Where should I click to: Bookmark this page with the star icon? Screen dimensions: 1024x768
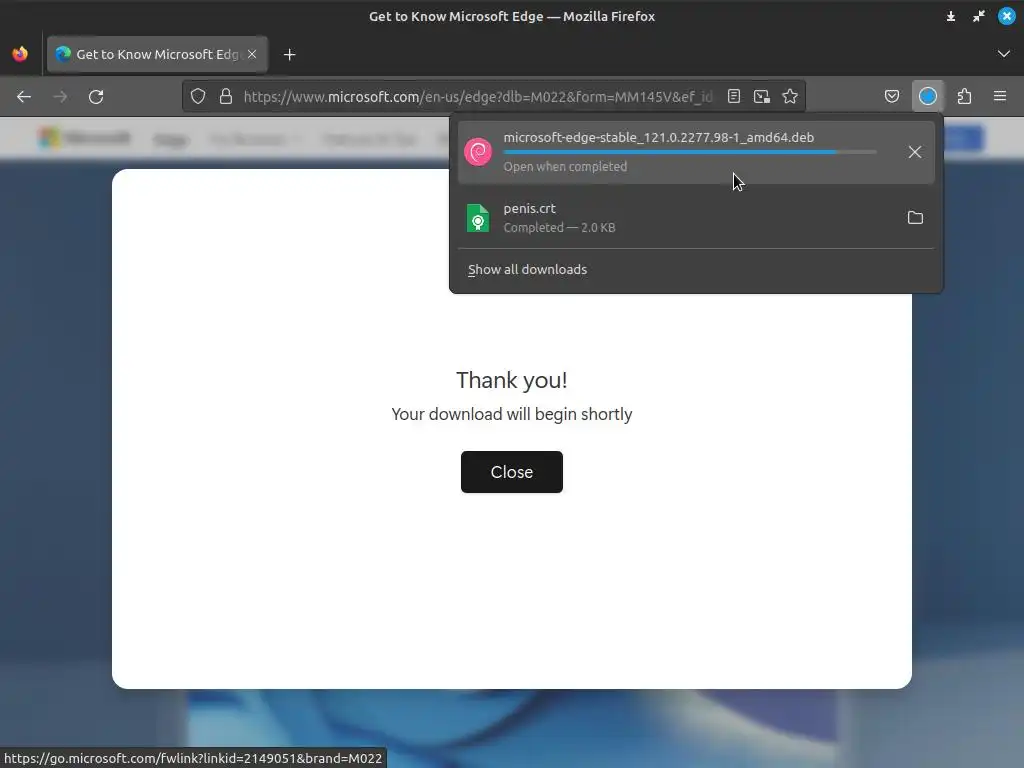(x=790, y=97)
